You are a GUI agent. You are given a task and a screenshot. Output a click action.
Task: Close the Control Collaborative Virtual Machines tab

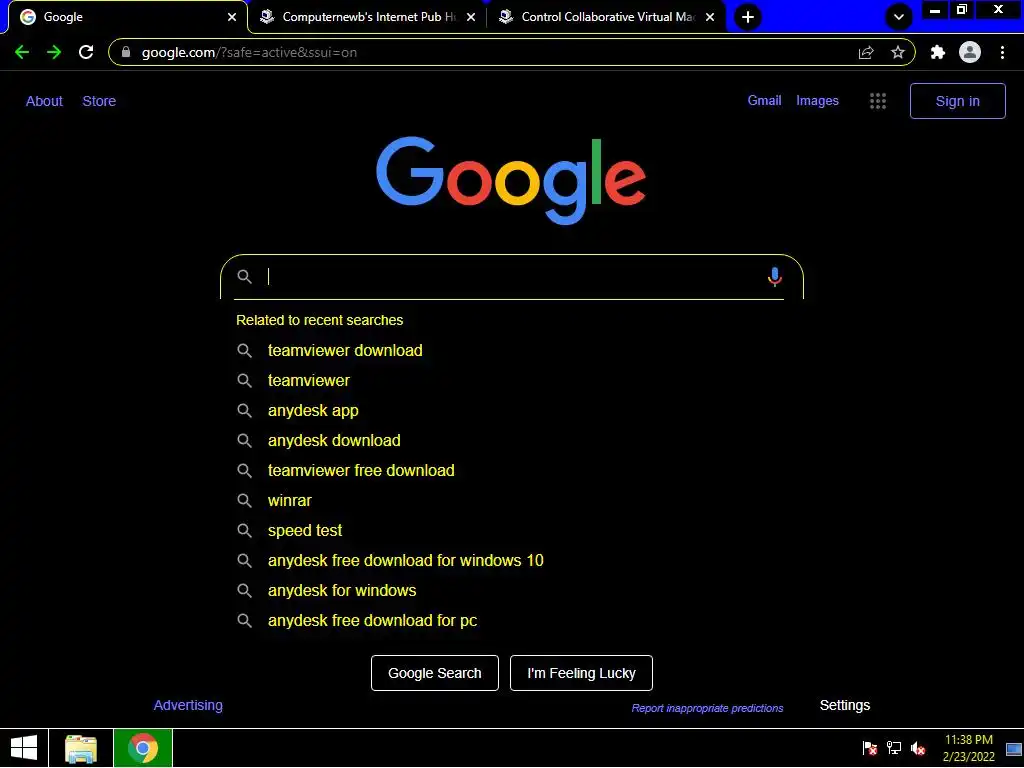point(710,17)
